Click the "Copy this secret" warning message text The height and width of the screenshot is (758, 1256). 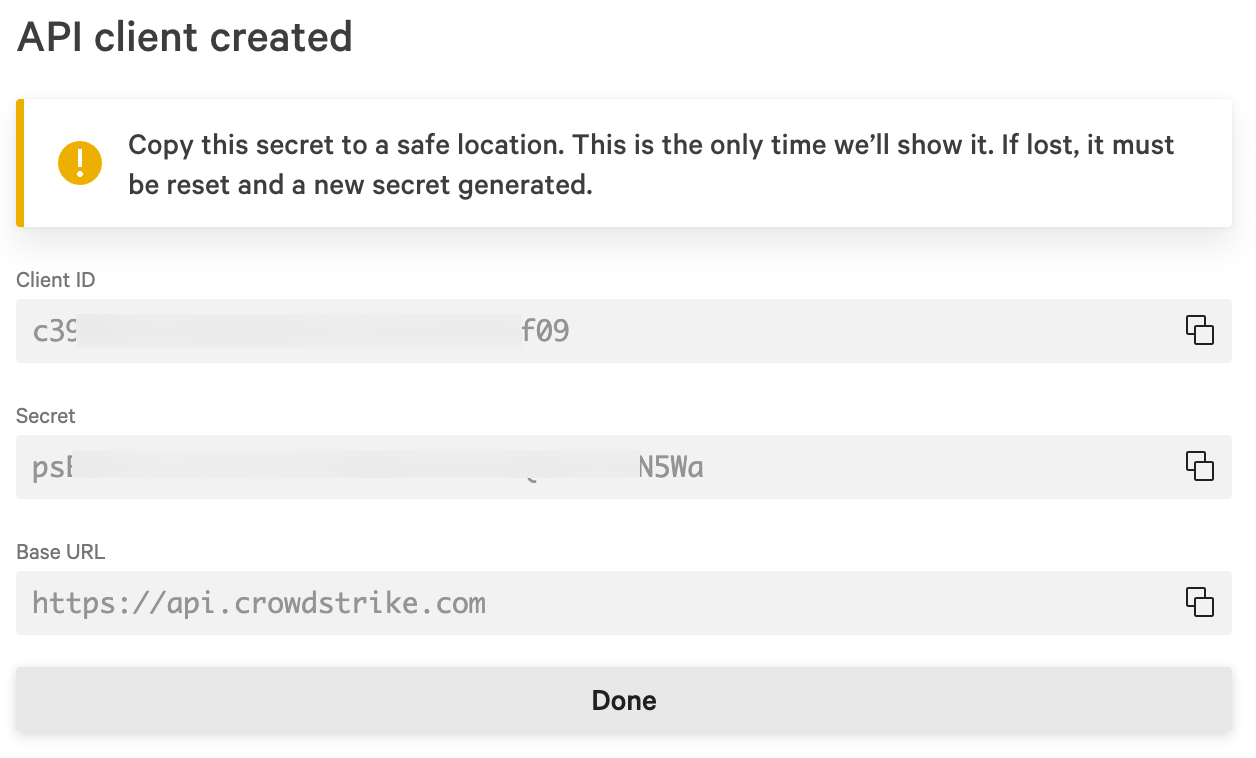[x=651, y=165]
